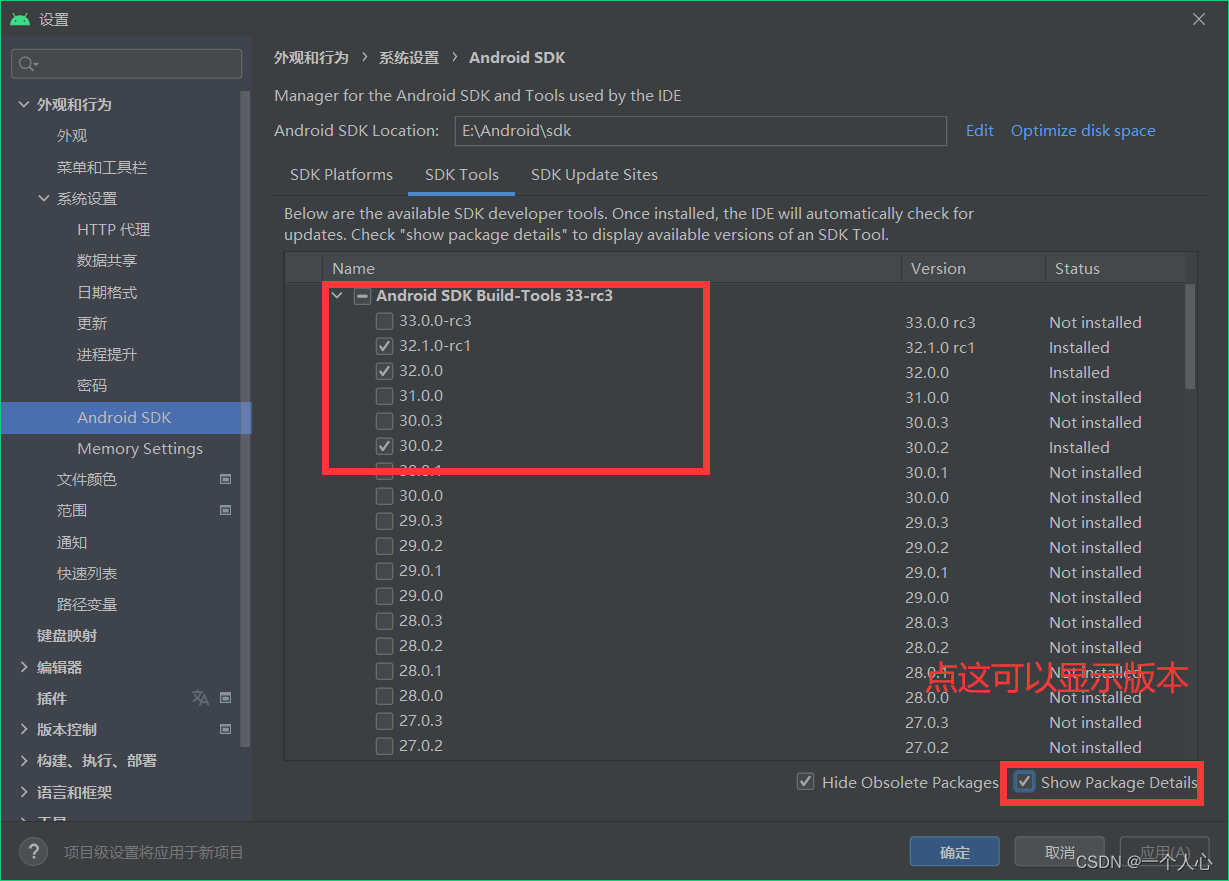This screenshot has width=1229, height=881.
Task: Check the 29.0.3 build tools checkbox
Action: point(384,521)
